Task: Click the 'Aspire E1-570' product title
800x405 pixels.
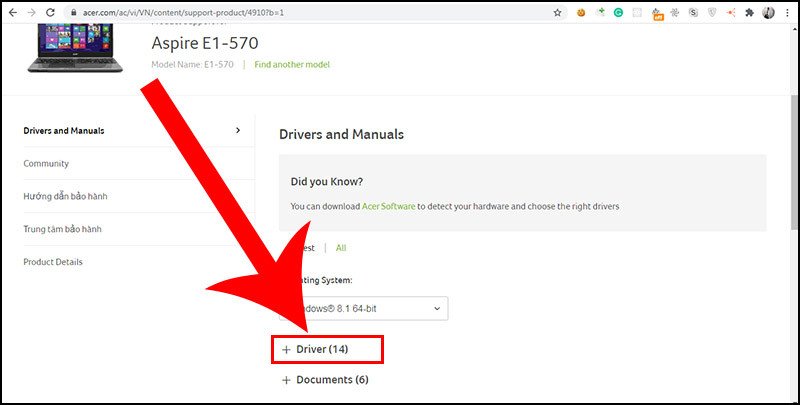Action: point(205,43)
